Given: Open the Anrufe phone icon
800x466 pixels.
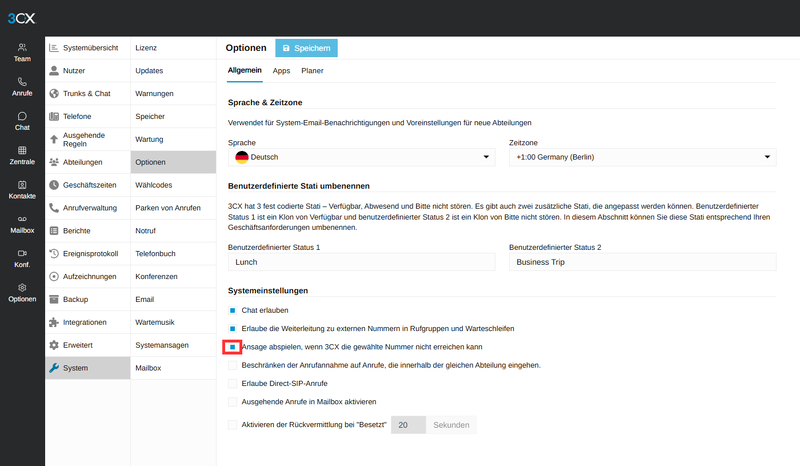Looking at the screenshot, I should (x=22, y=82).
